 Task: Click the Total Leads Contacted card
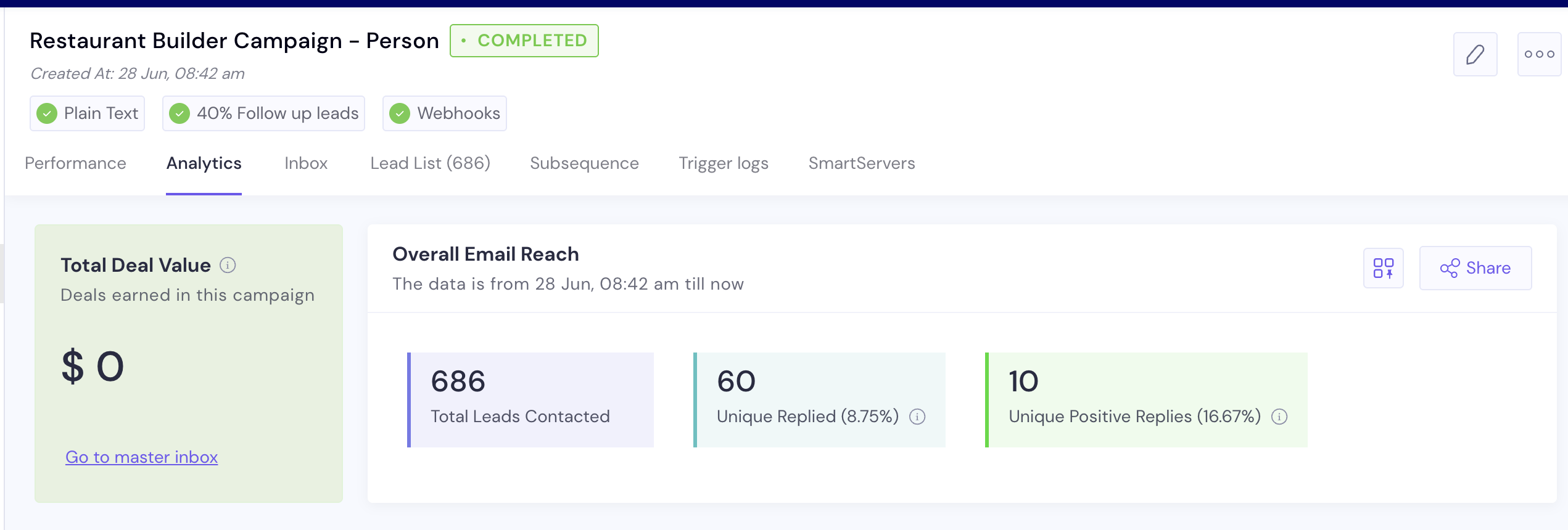point(530,399)
